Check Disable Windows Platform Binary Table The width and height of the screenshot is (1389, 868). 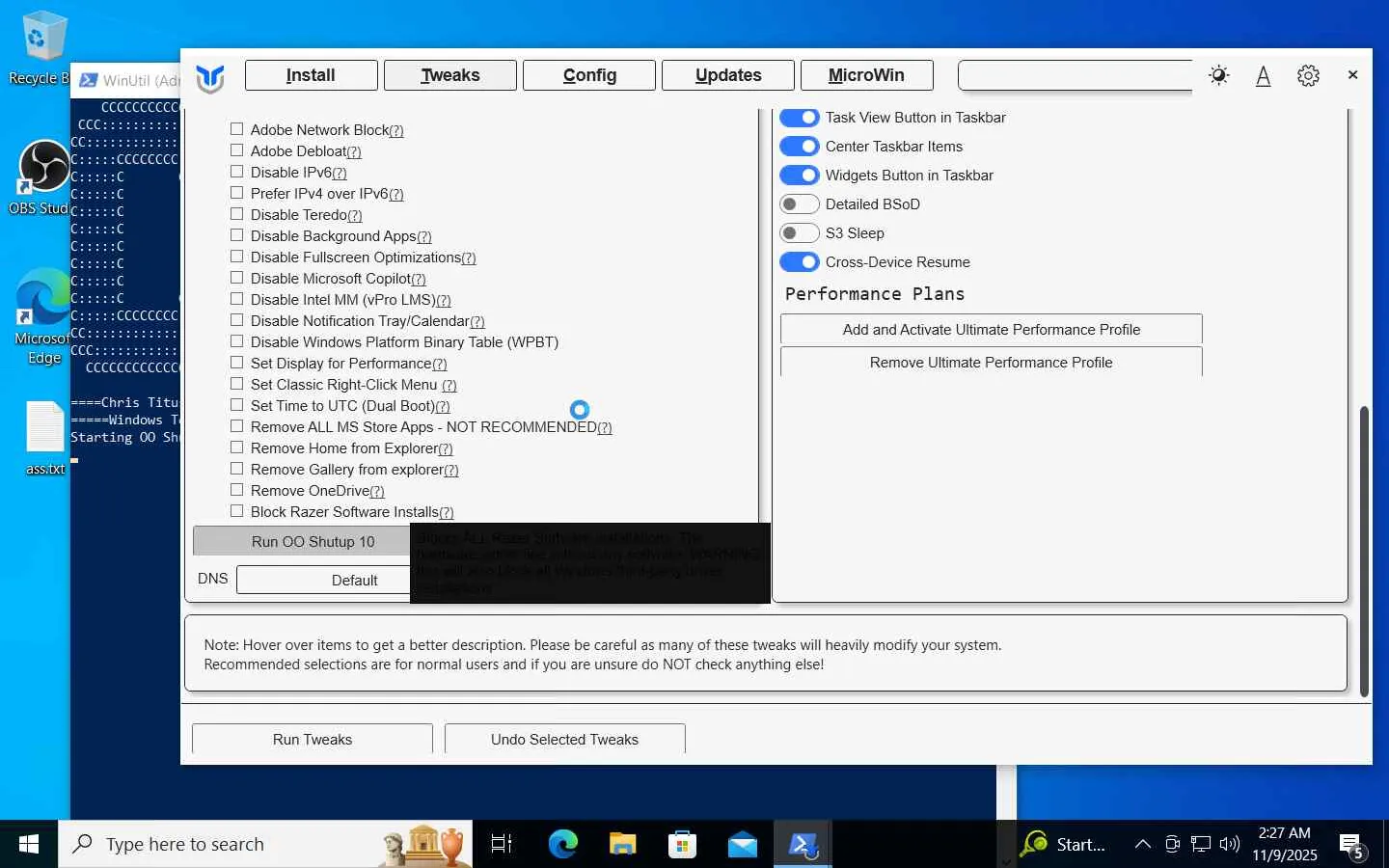coord(236,340)
